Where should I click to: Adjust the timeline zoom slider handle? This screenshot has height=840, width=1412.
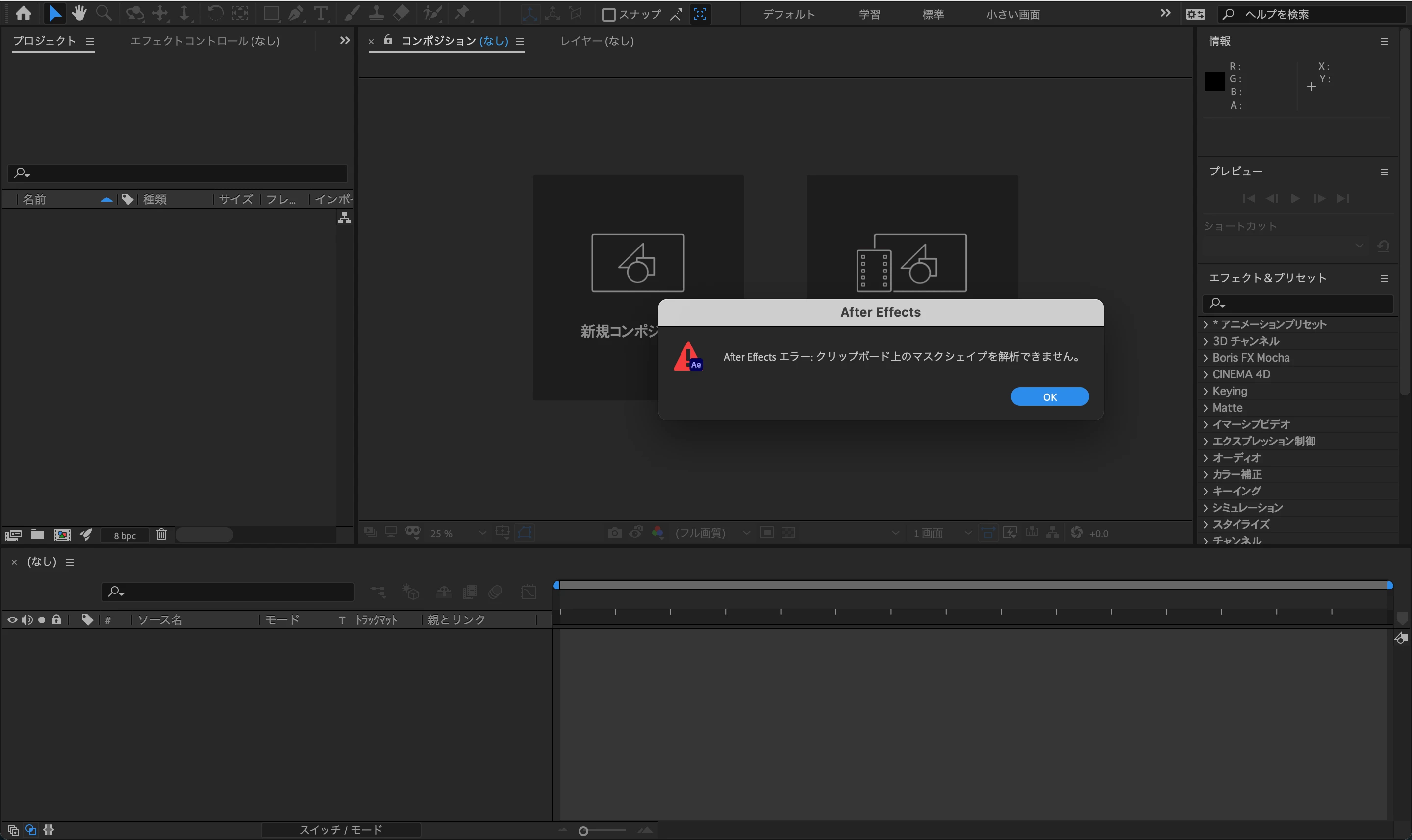pos(583,830)
